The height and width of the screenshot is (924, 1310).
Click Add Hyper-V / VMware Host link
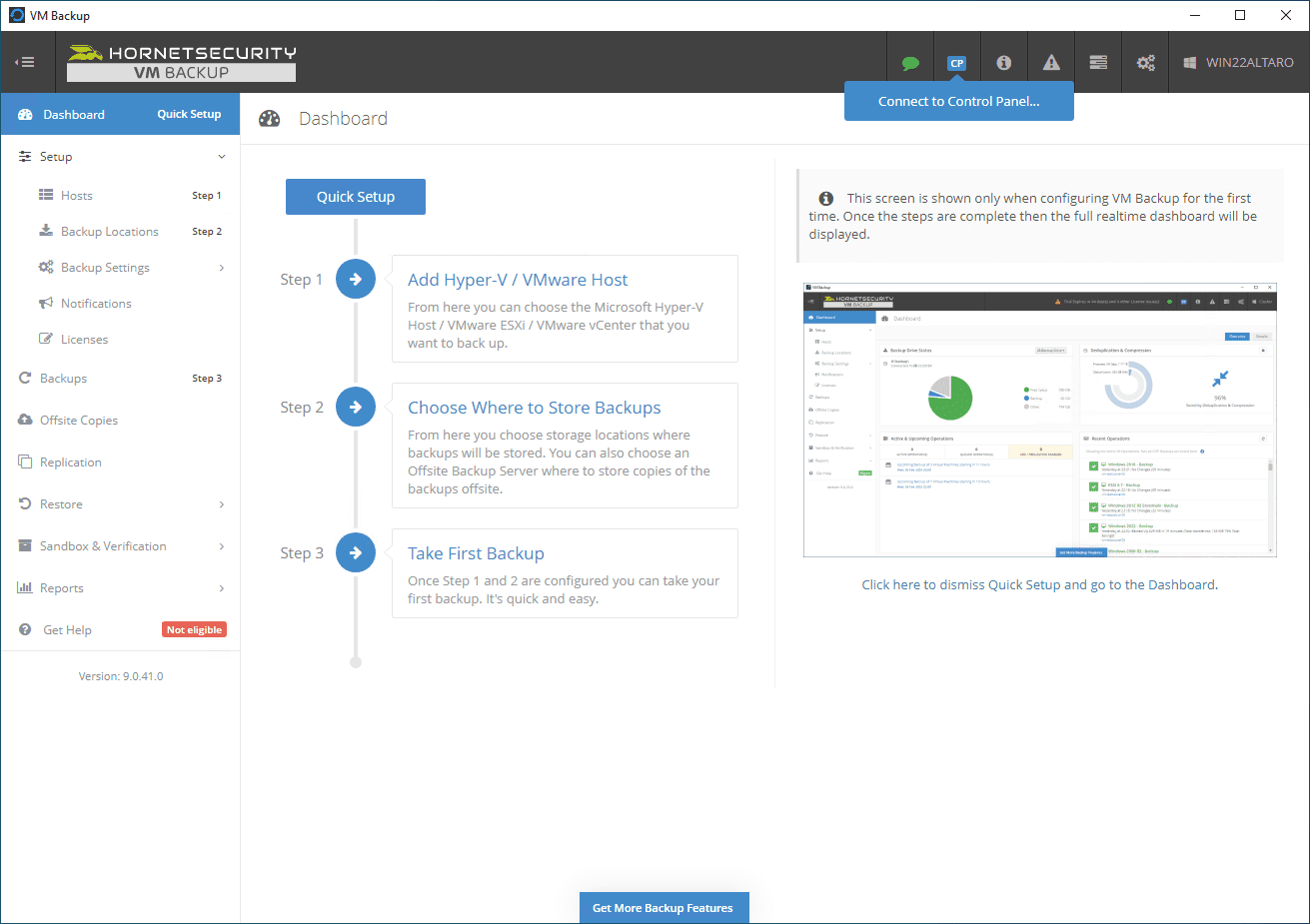pos(518,280)
